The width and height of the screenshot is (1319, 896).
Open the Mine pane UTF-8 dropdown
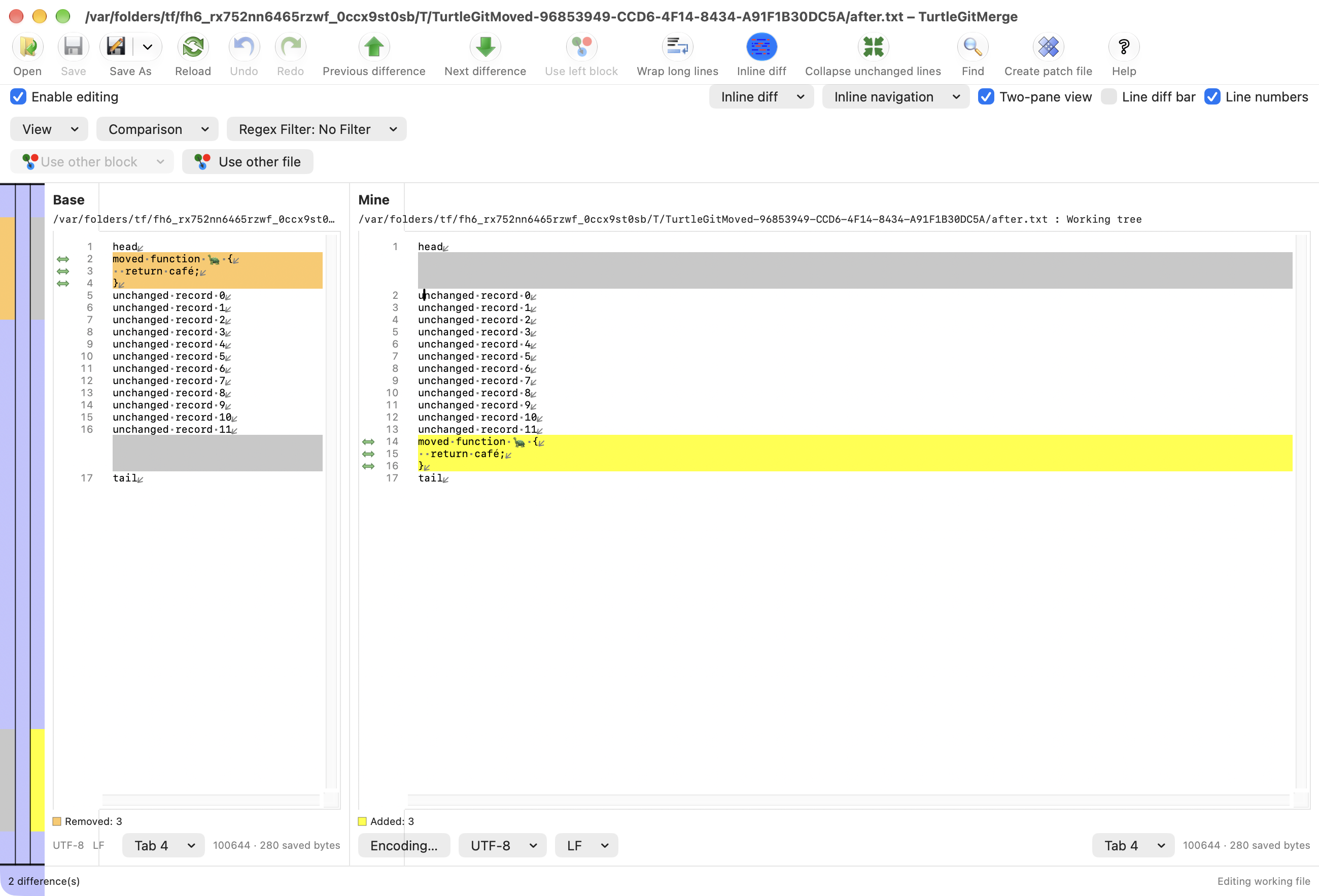coord(502,845)
